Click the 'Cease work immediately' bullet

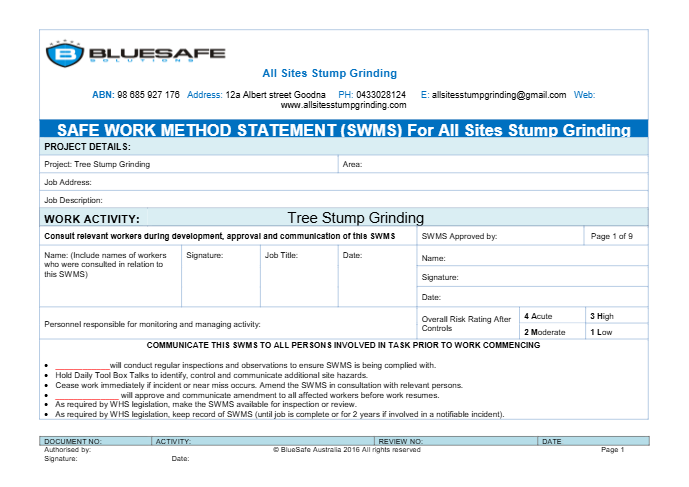[x=259, y=385]
